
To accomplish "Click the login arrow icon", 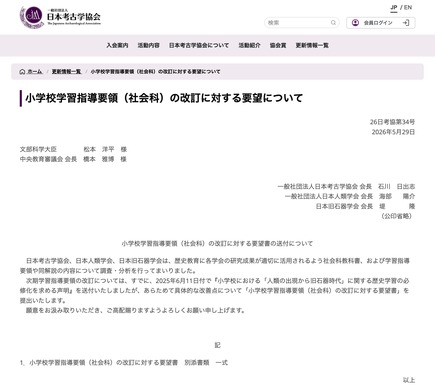I will pos(406,23).
